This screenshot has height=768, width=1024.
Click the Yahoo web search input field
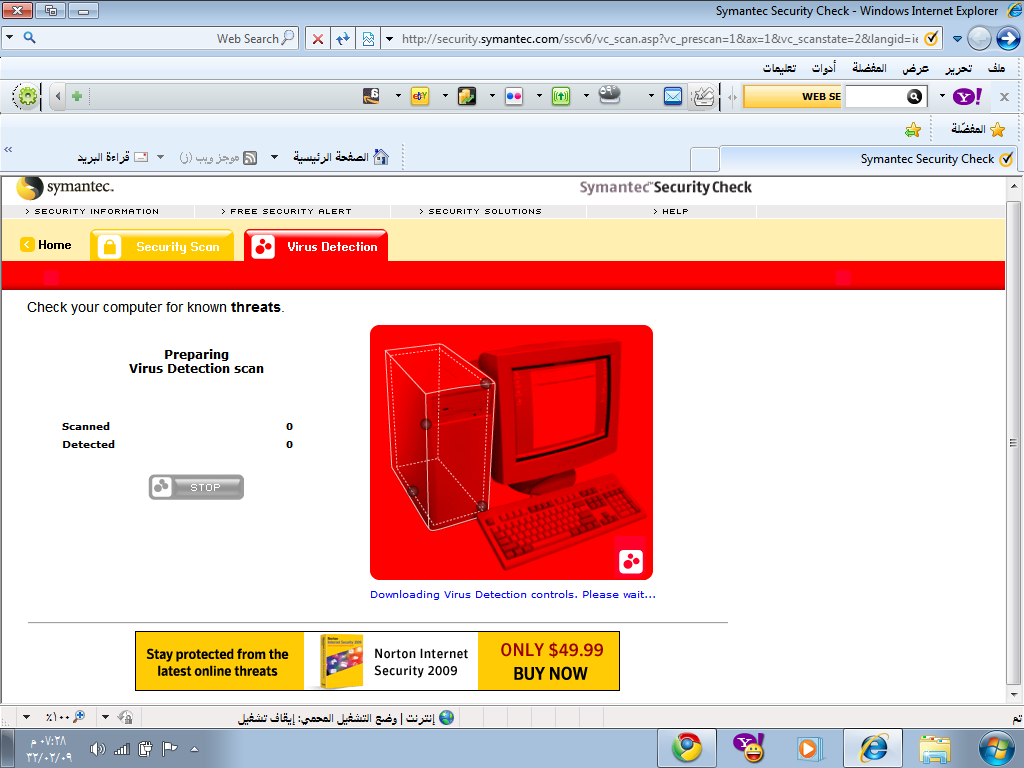tap(875, 96)
